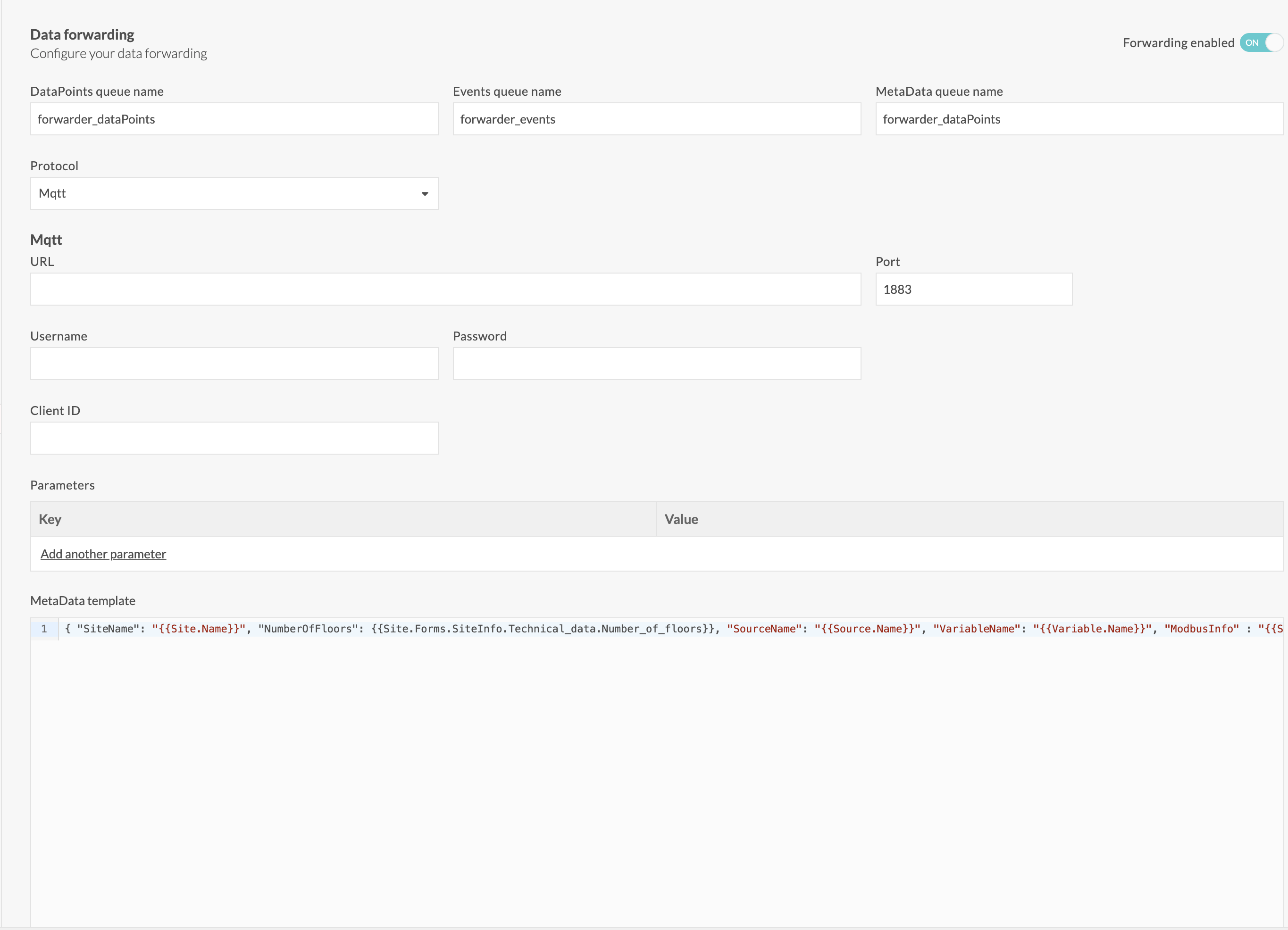
Task: Focus the Events queue name input
Action: tap(656, 119)
